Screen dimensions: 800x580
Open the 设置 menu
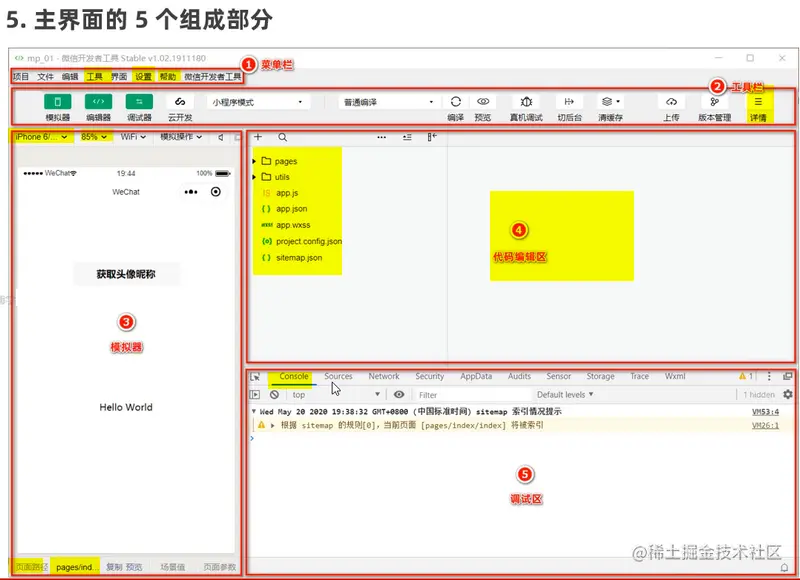pyautogui.click(x=143, y=77)
